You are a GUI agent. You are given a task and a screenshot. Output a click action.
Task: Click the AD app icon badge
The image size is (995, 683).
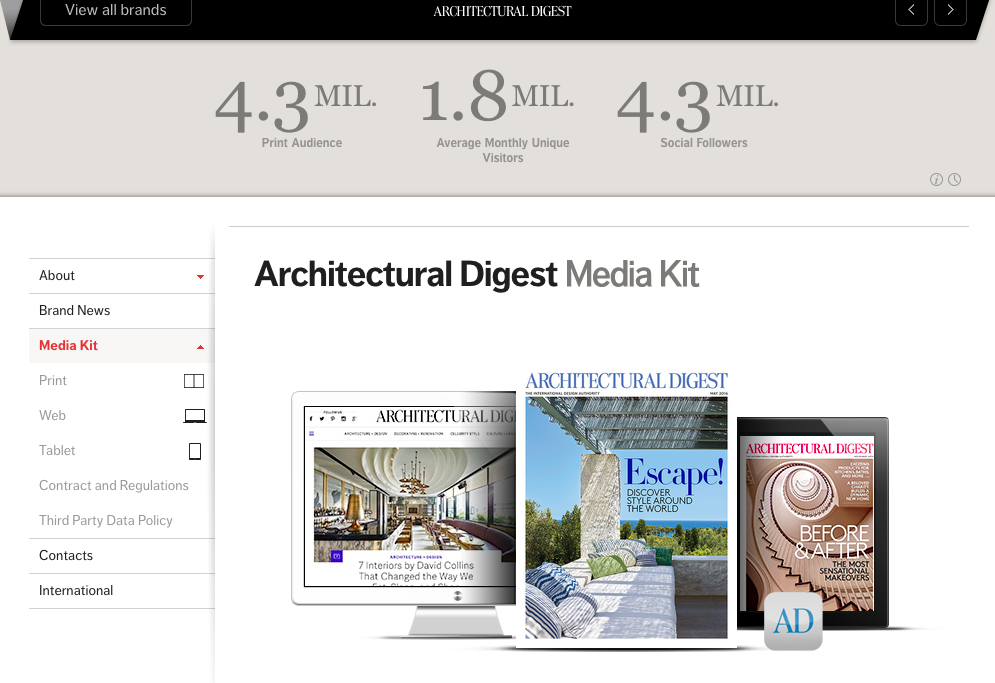[x=793, y=621]
